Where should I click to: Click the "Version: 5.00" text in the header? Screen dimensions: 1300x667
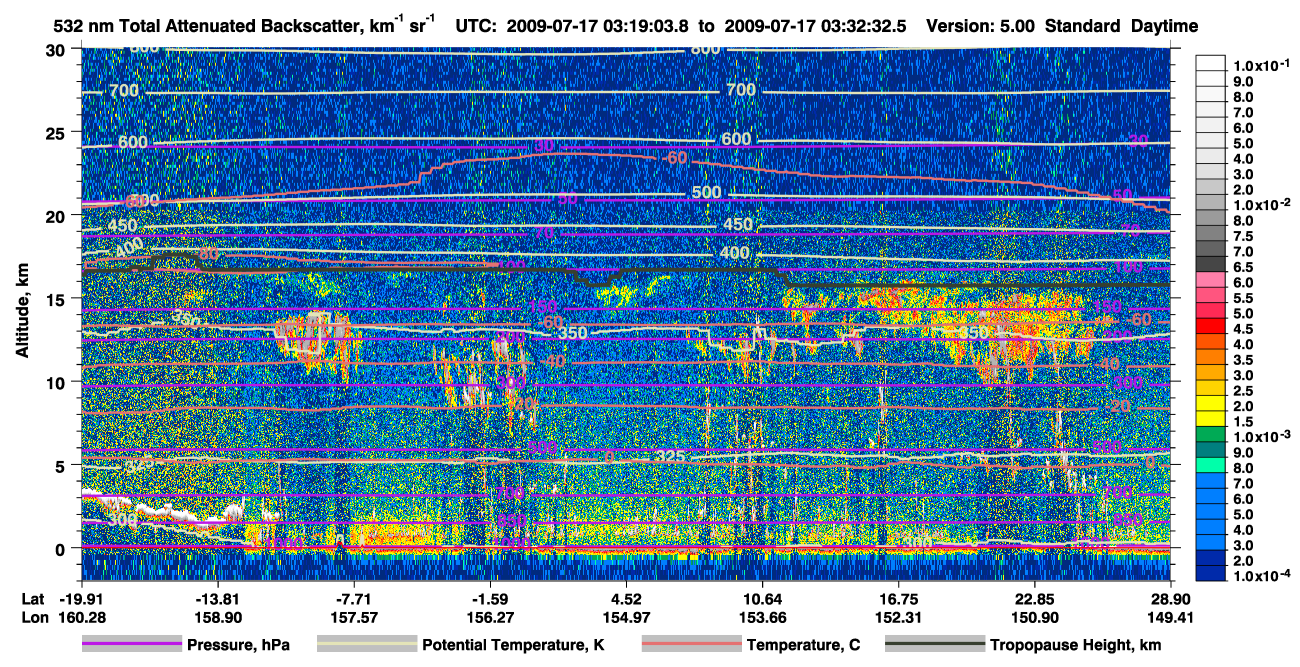[x=980, y=27]
